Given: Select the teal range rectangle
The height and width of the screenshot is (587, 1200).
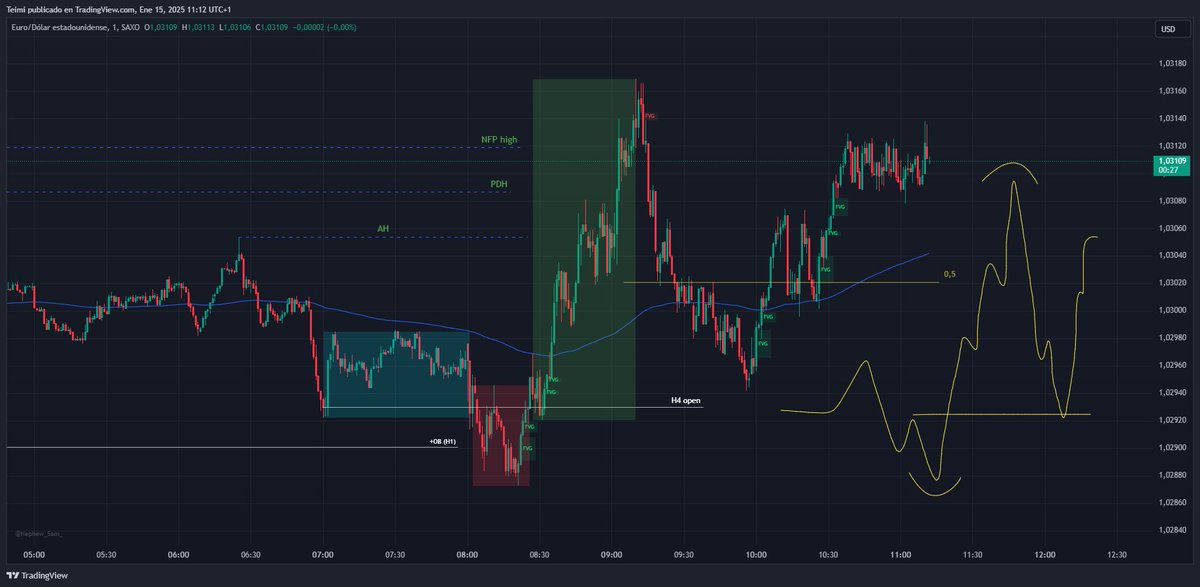Looking at the screenshot, I should (x=396, y=374).
